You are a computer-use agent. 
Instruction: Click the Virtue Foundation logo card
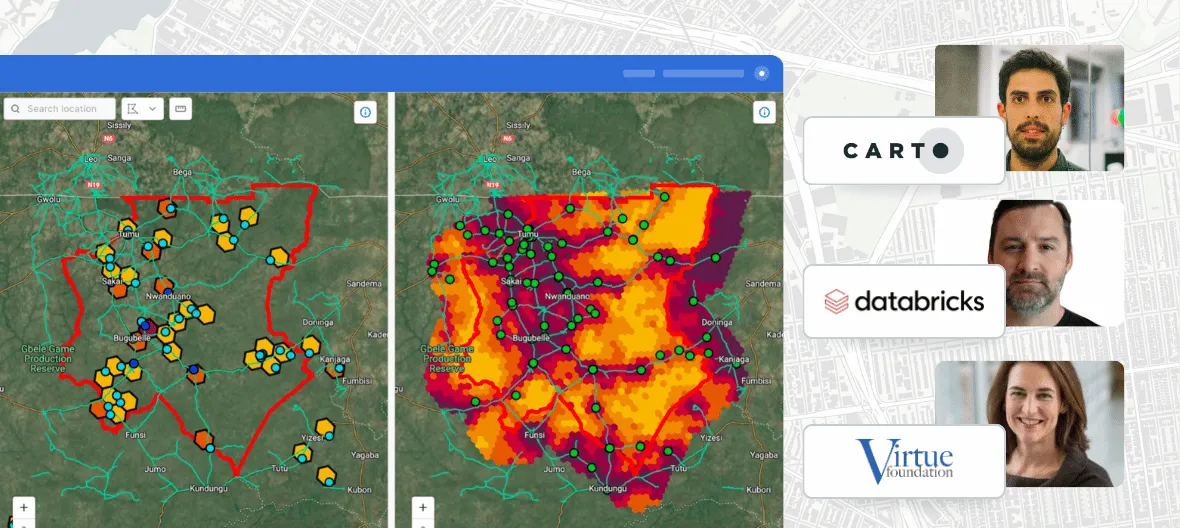(x=904, y=461)
